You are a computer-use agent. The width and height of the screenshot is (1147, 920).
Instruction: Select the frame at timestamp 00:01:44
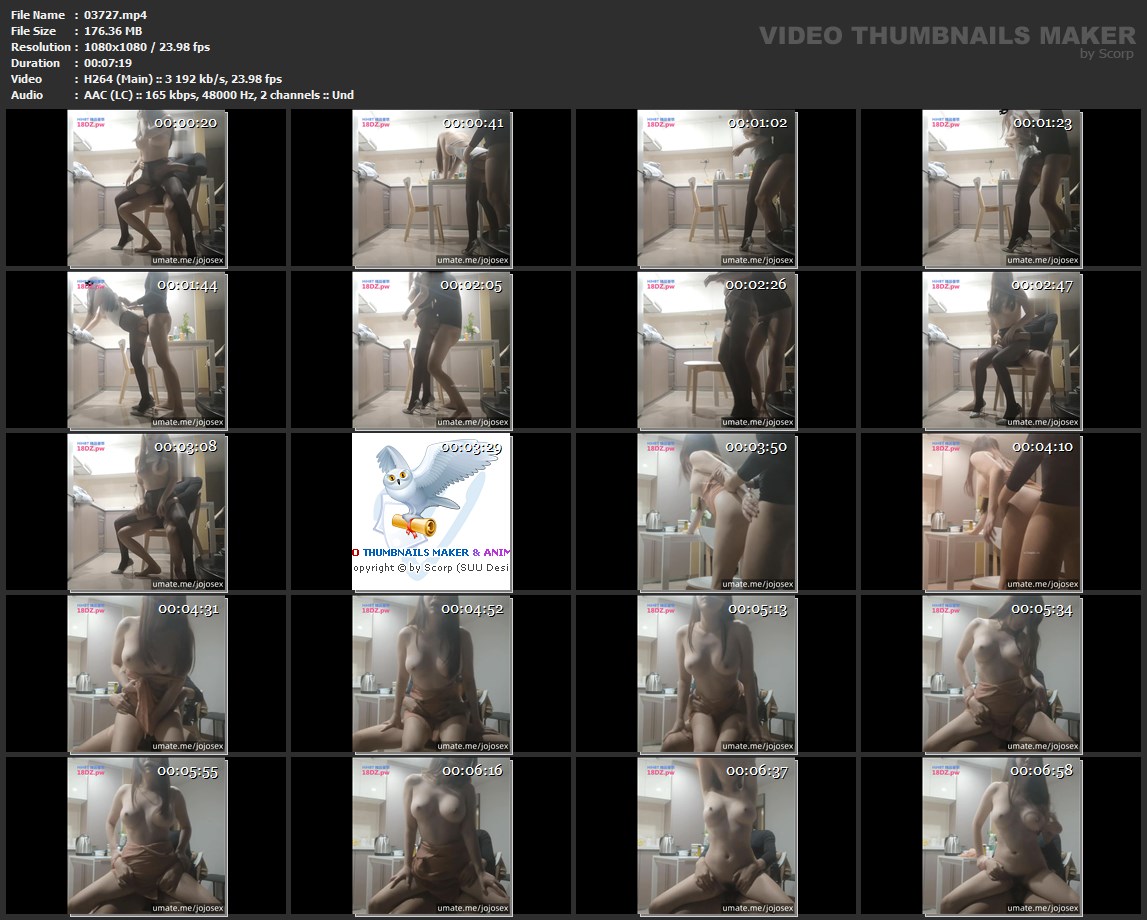148,350
